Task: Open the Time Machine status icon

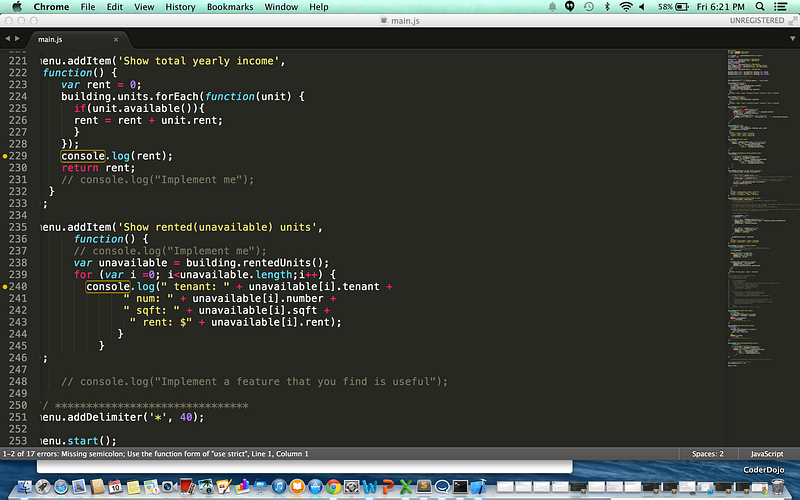Action: point(588,7)
